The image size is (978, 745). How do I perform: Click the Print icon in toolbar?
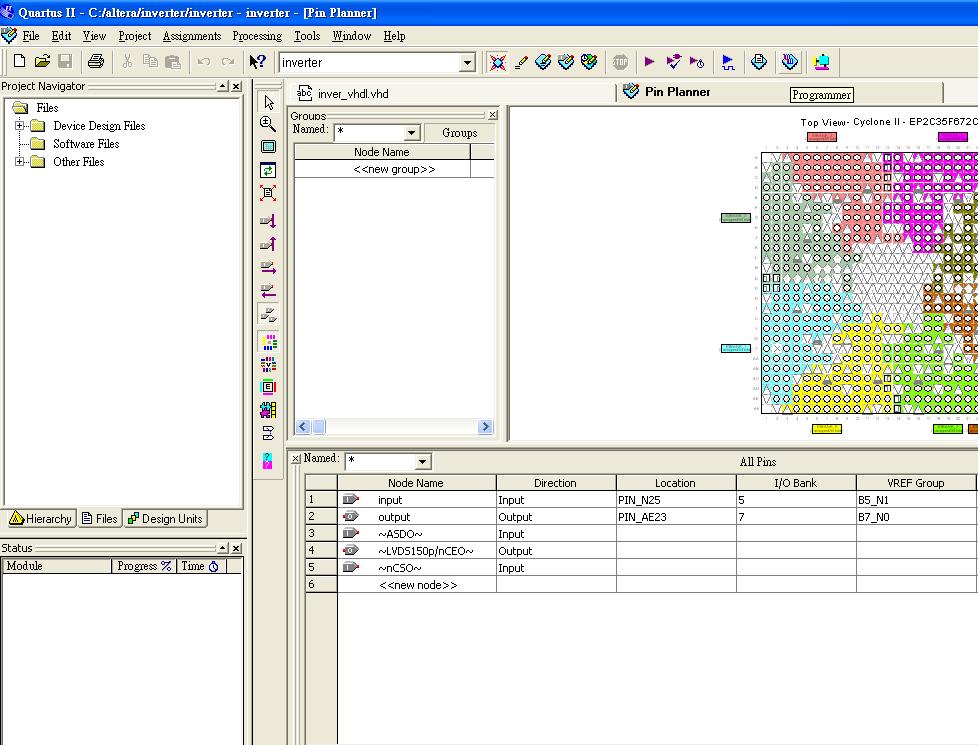[96, 62]
